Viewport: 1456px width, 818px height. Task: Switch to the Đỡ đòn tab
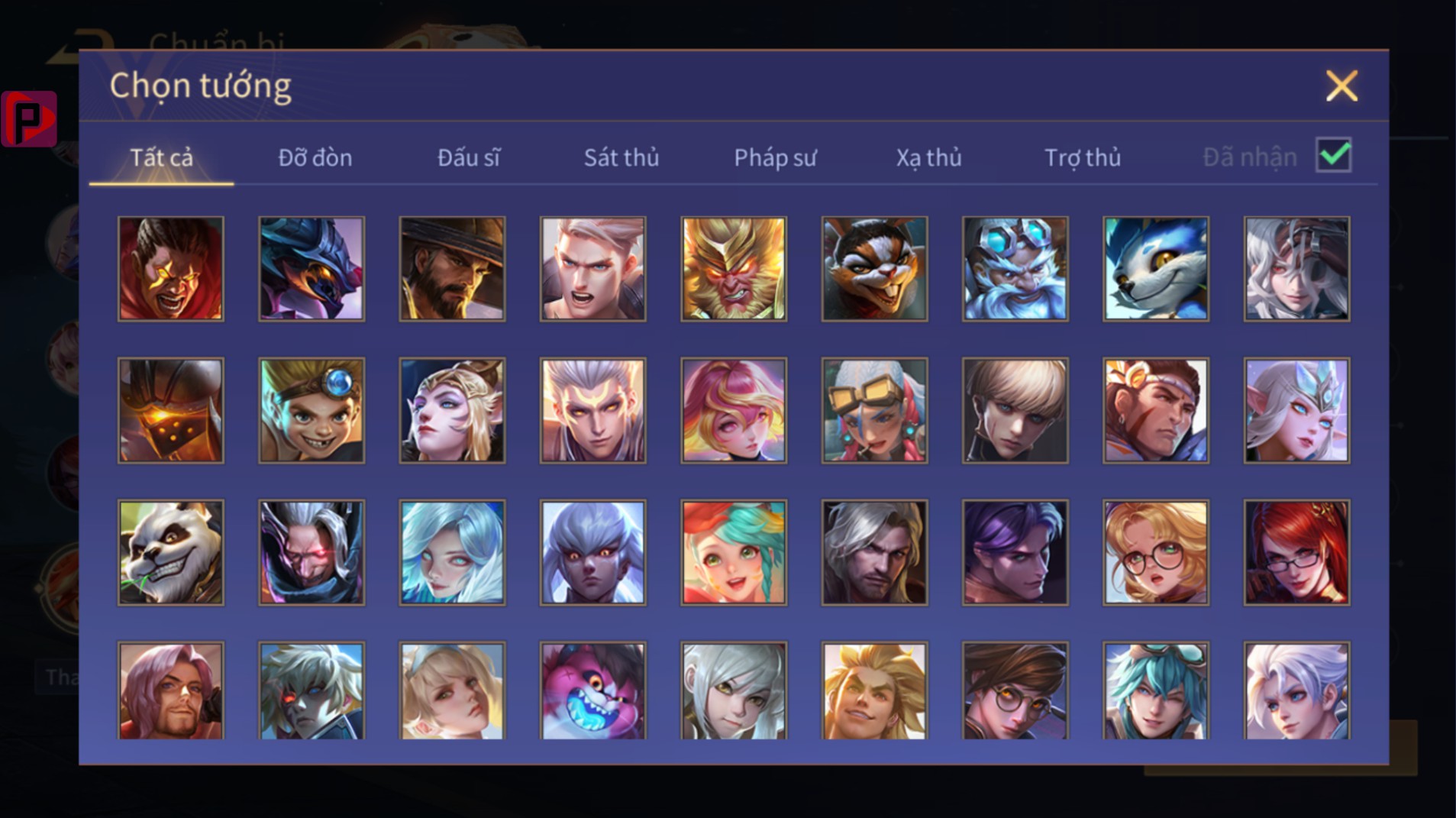315,157
